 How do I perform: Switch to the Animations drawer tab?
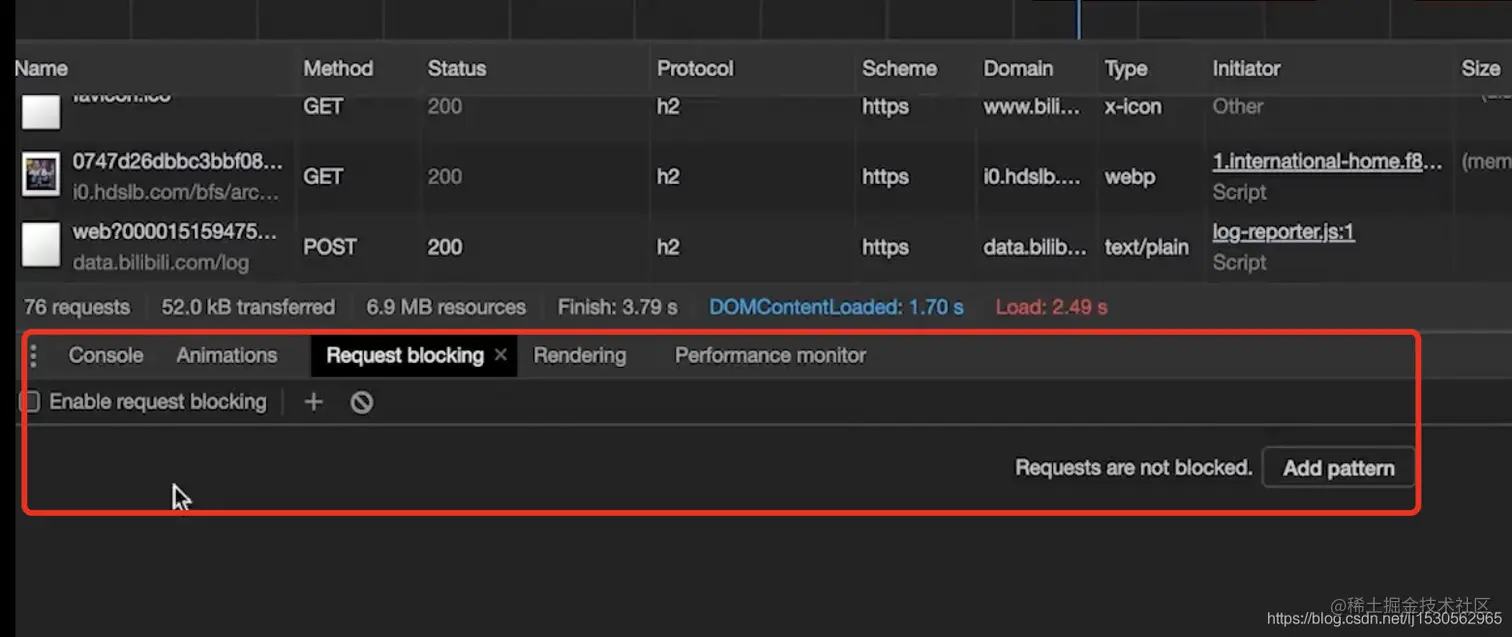click(x=227, y=355)
